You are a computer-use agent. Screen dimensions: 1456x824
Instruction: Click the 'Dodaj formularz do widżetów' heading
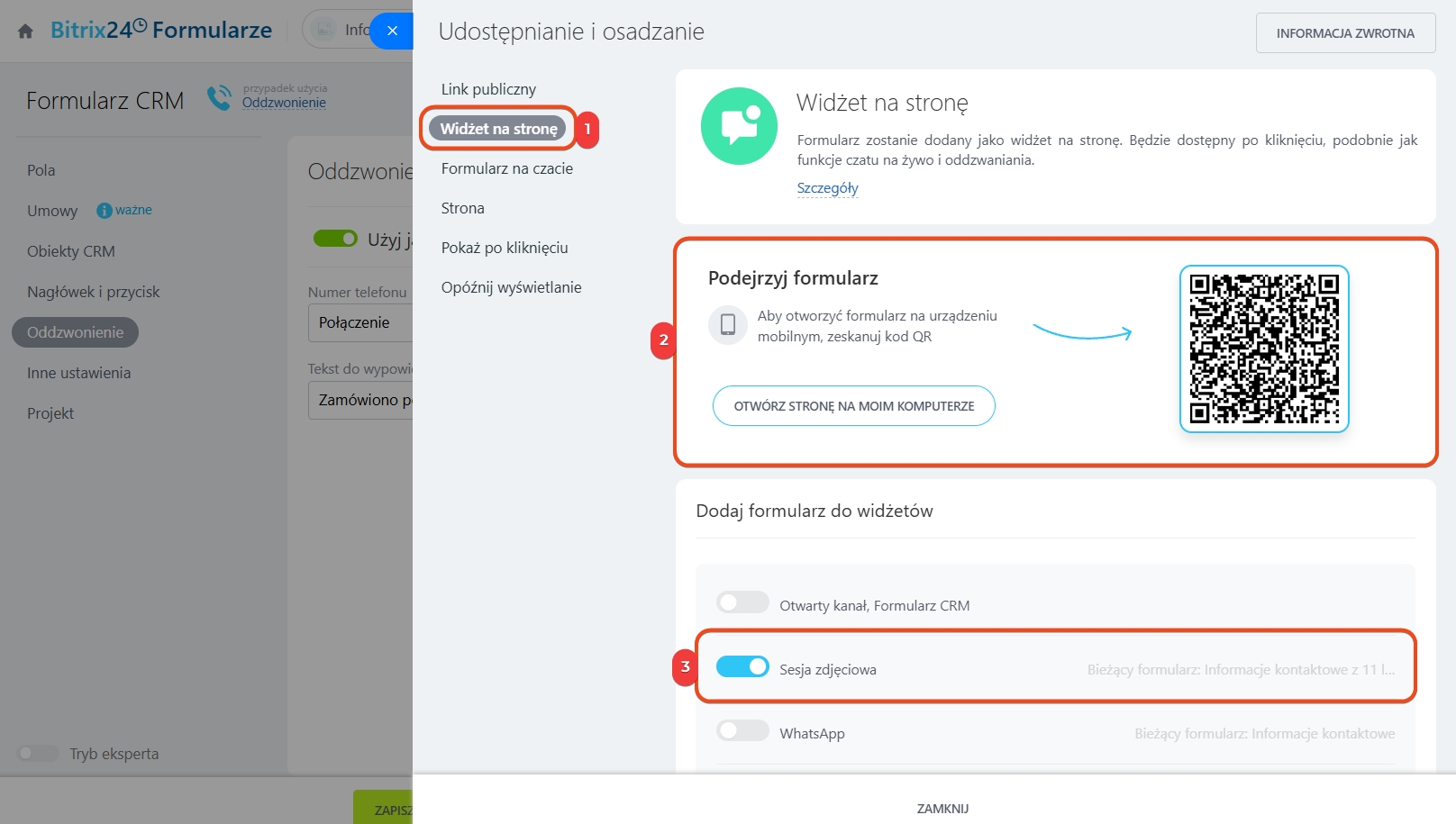pyautogui.click(x=814, y=511)
